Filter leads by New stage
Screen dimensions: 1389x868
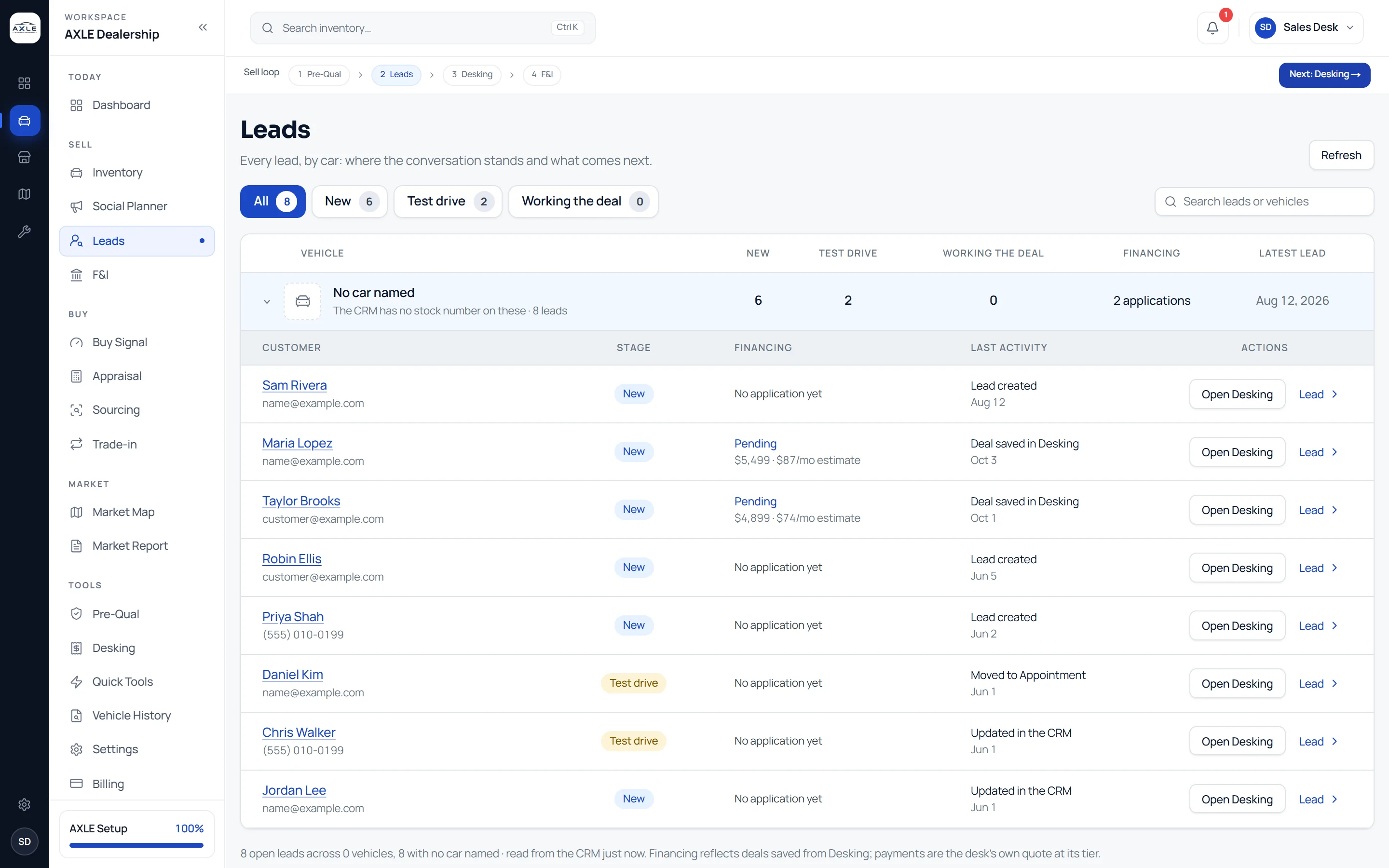tap(350, 202)
